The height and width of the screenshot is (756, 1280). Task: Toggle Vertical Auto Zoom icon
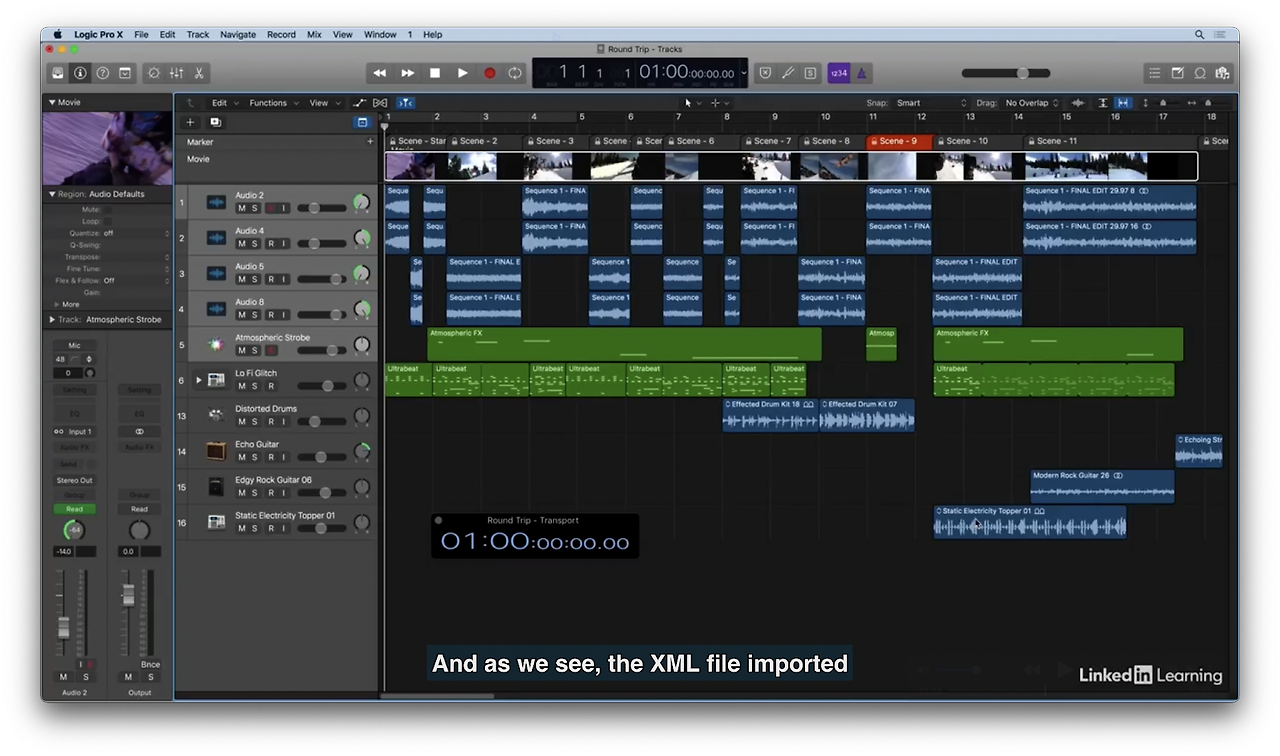coord(1103,103)
